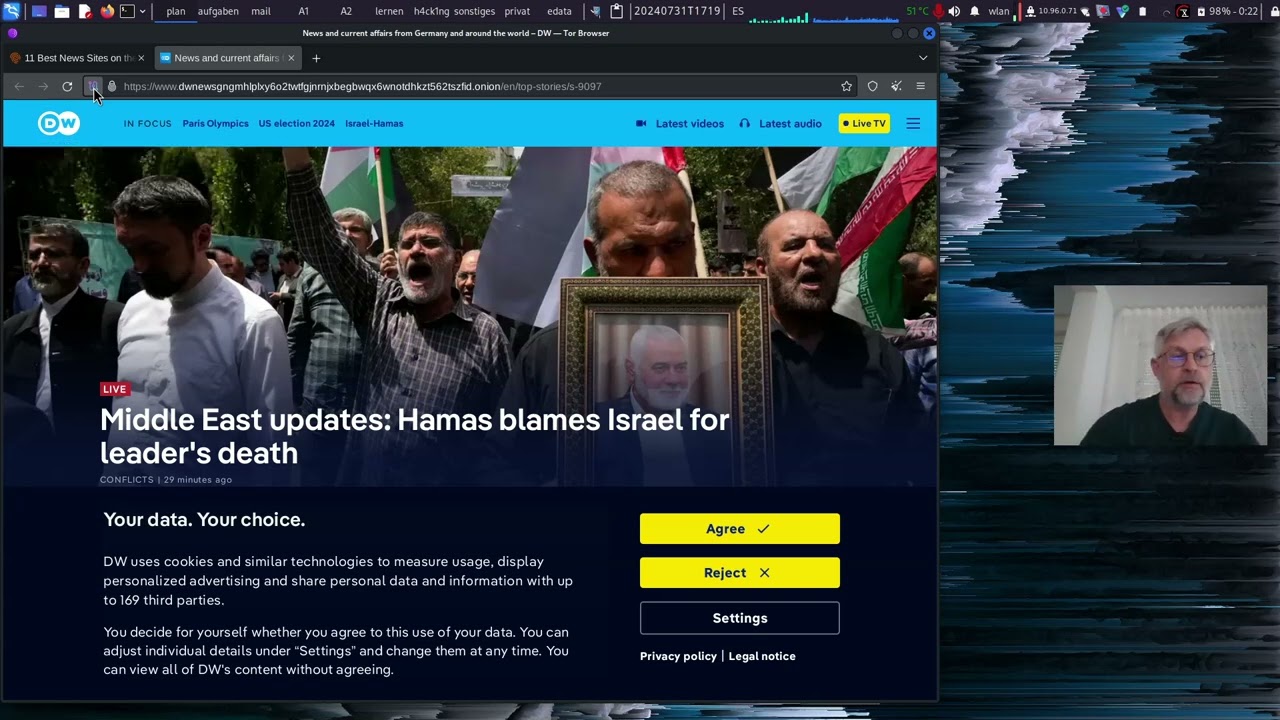Click the red LIVE badge

coord(115,389)
